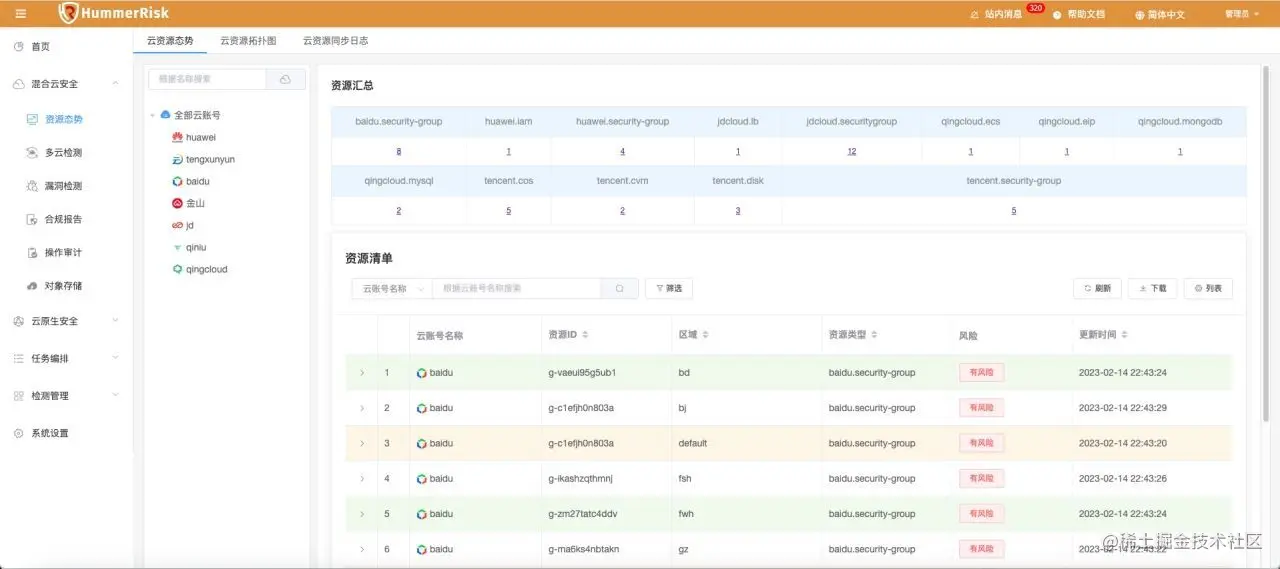Click the 刷新 refresh button
Viewport: 1280px width, 569px height.
[x=1097, y=288]
